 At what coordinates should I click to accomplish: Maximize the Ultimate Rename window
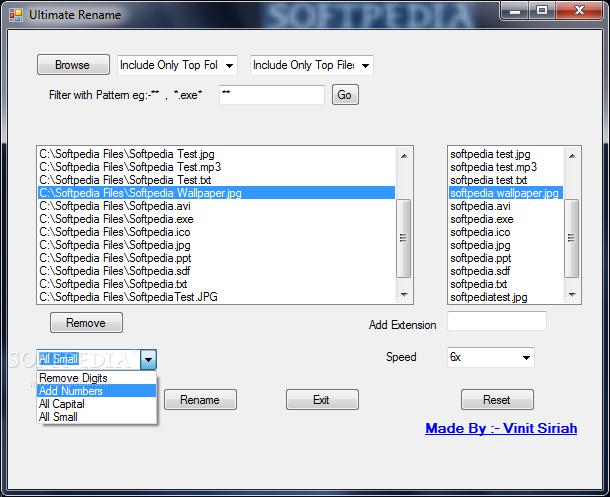542,11
